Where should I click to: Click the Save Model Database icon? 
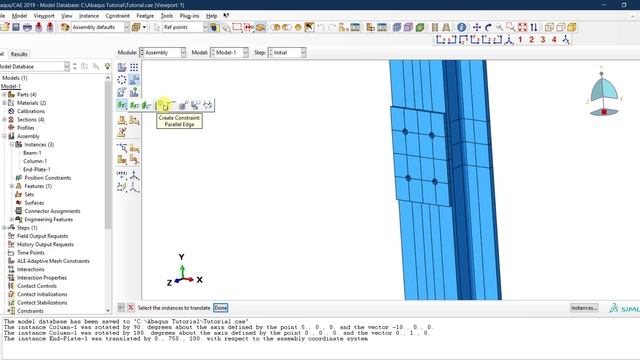point(16,27)
